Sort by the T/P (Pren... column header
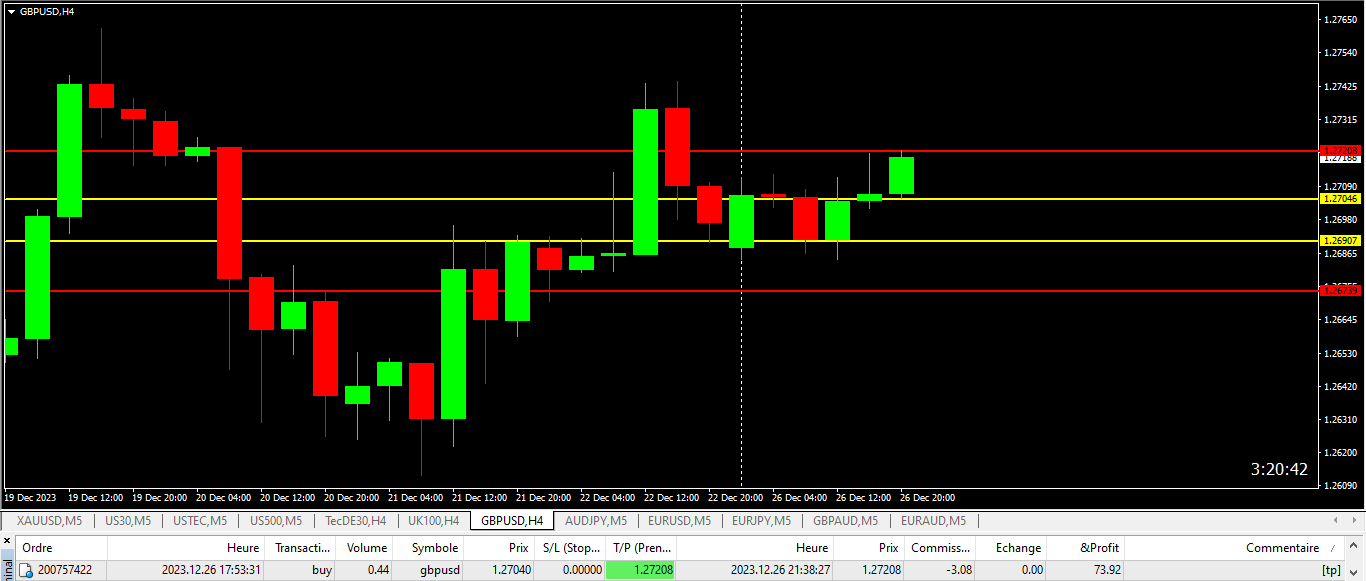 pos(641,548)
